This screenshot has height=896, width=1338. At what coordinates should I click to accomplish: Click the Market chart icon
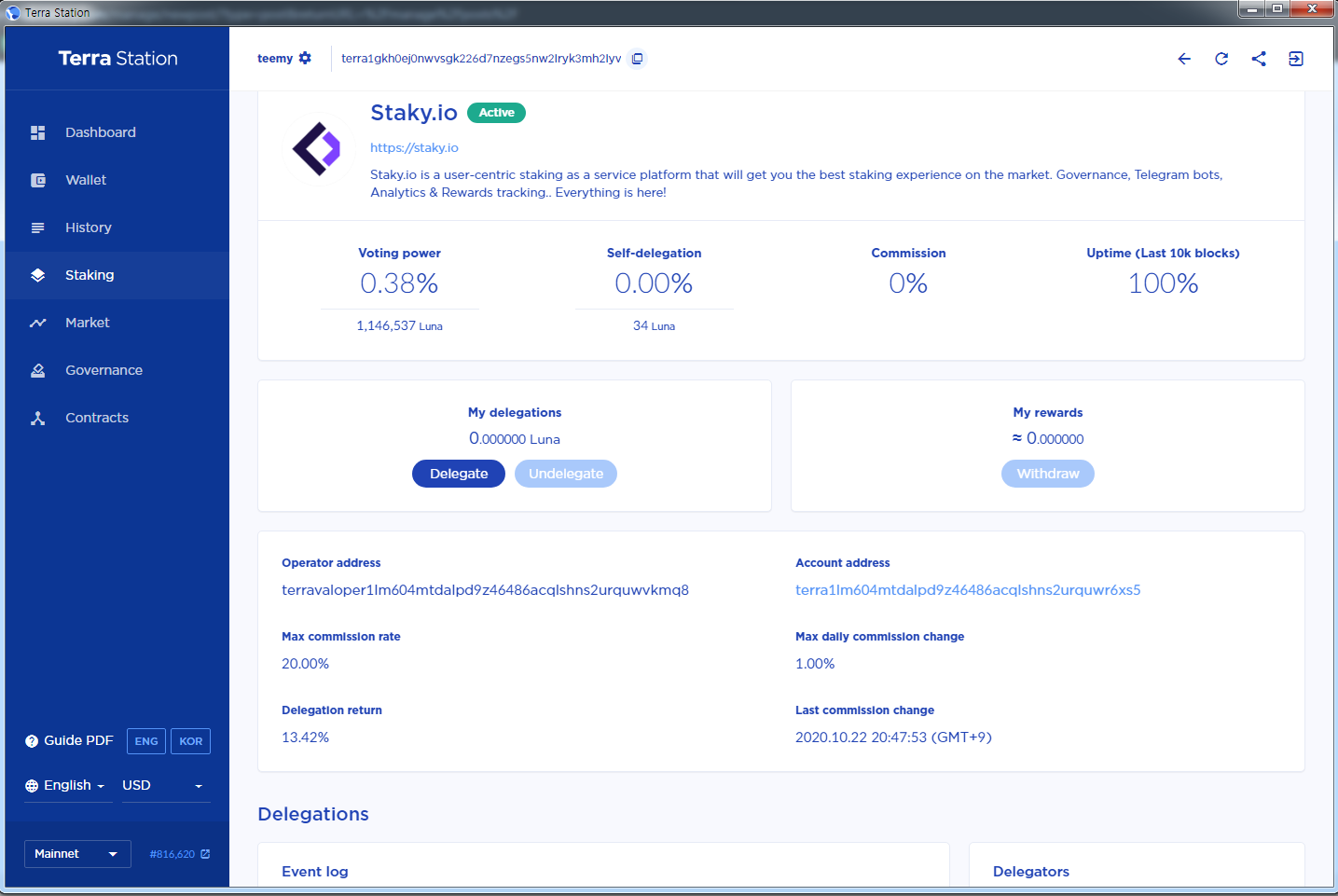[38, 323]
